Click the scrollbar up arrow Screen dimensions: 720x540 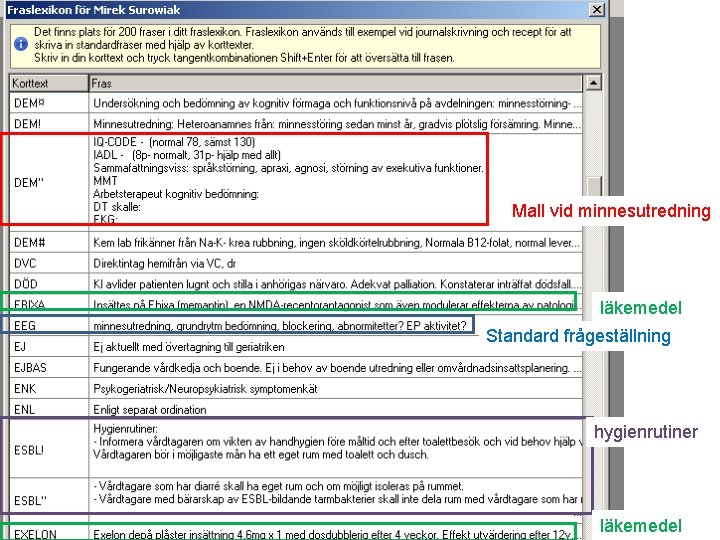pyautogui.click(x=593, y=83)
